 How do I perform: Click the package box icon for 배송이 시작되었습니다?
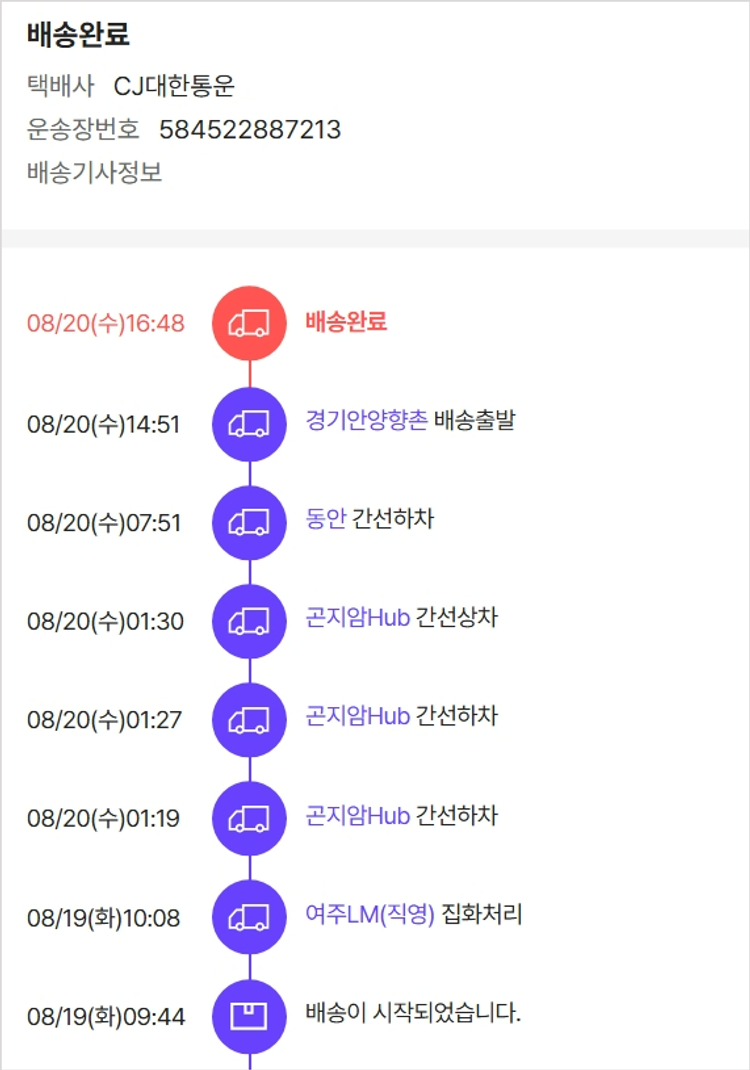tap(249, 1016)
